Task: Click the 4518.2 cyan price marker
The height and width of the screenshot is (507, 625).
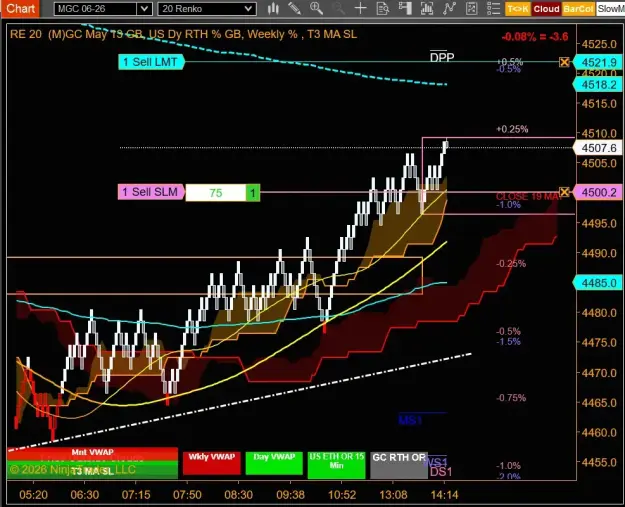Action: click(x=599, y=85)
